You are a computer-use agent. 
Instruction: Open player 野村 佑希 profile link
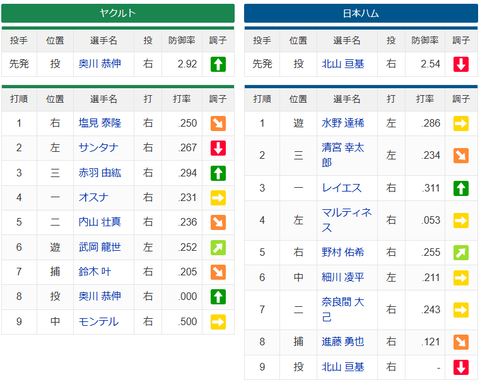coord(343,252)
